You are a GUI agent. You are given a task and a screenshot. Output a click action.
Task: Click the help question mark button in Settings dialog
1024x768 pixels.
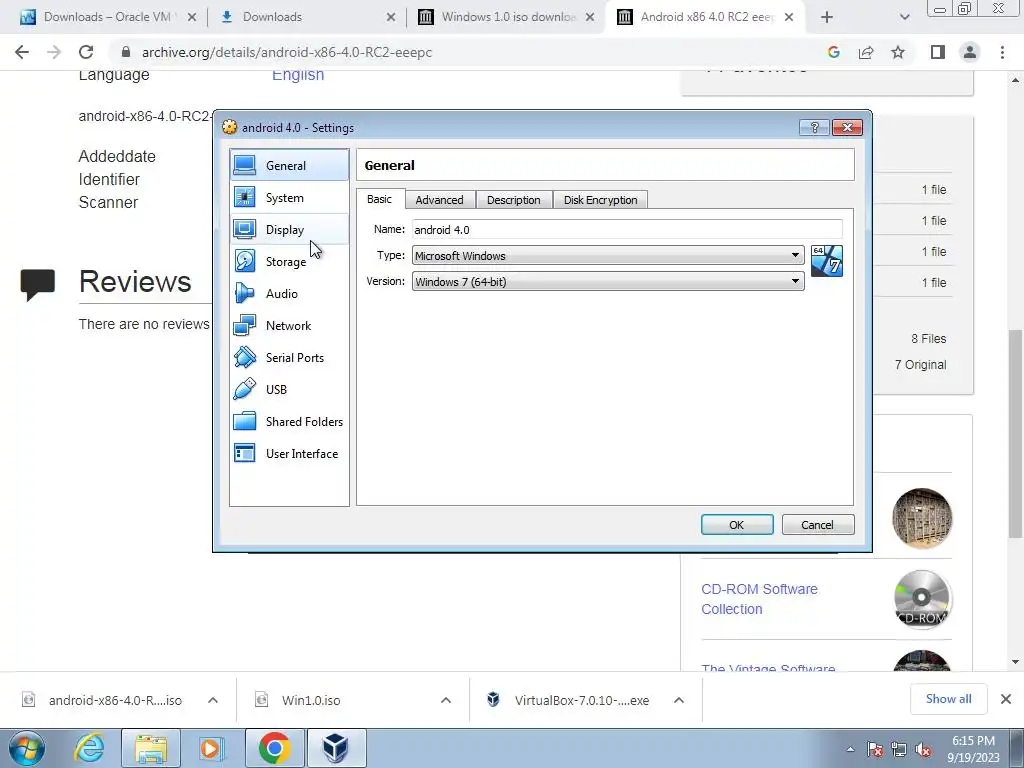[814, 127]
